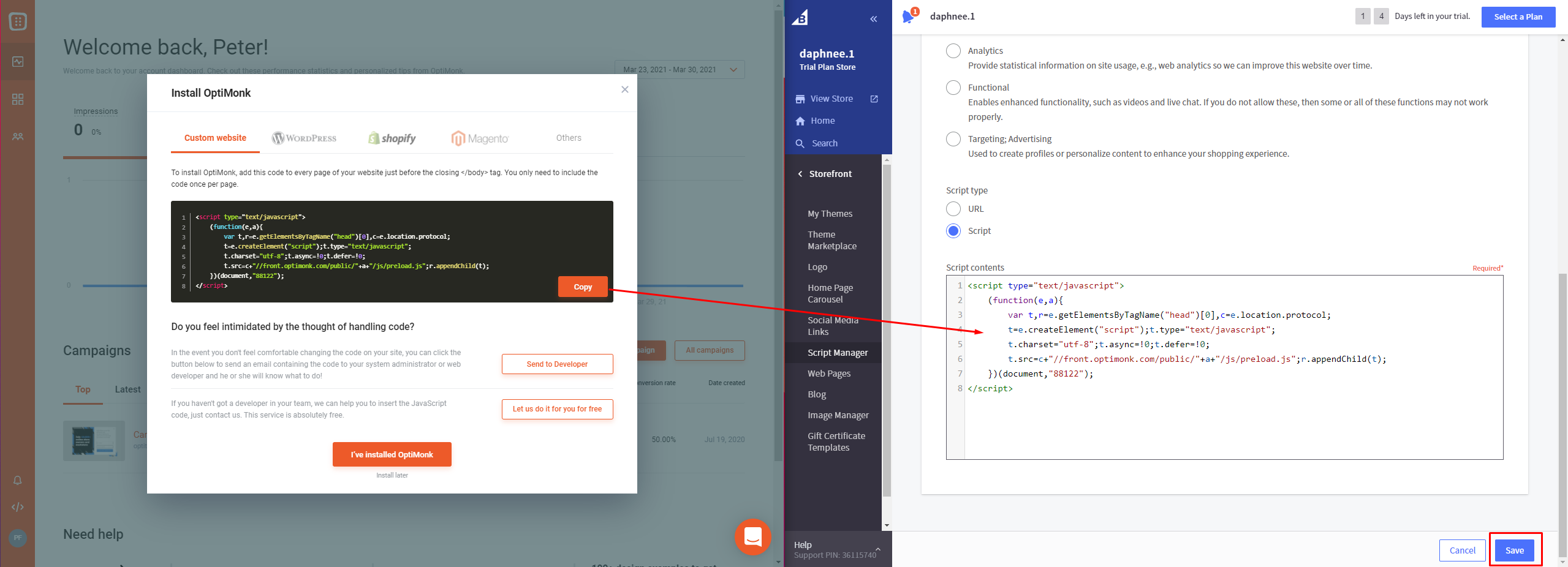Open the notifications megaphone icon with badge

(909, 16)
